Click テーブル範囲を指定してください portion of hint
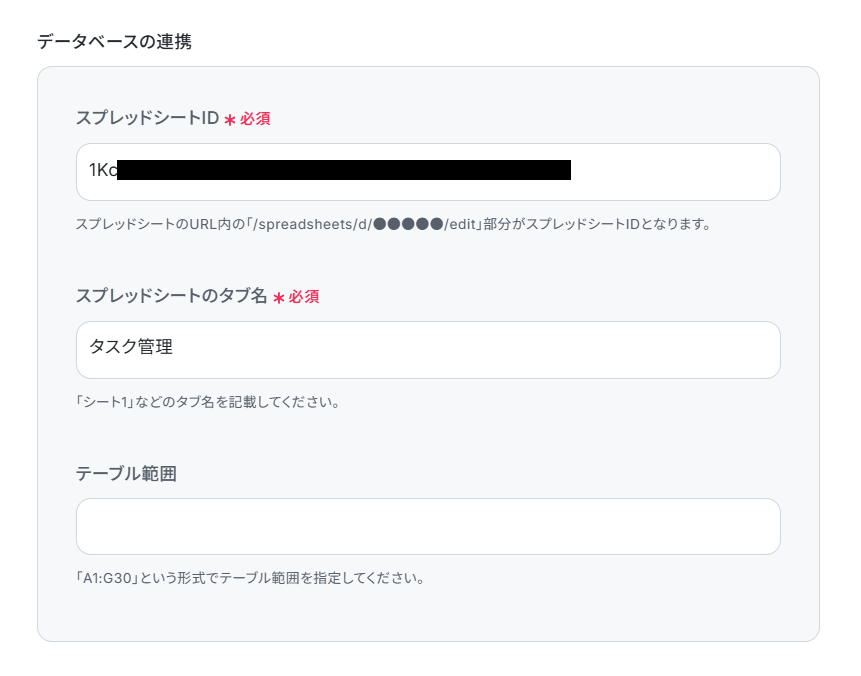 coord(315,578)
